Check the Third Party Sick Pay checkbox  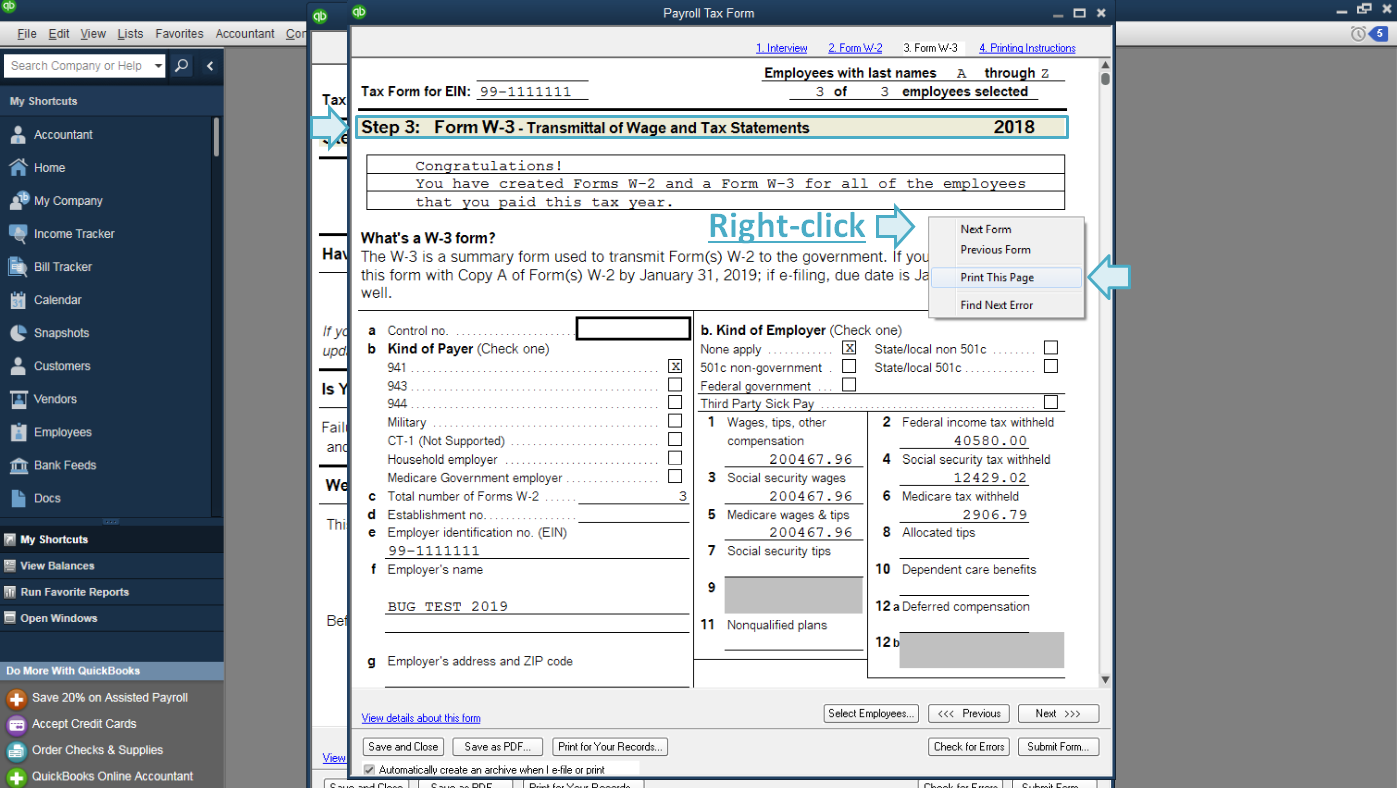pyautogui.click(x=1051, y=402)
